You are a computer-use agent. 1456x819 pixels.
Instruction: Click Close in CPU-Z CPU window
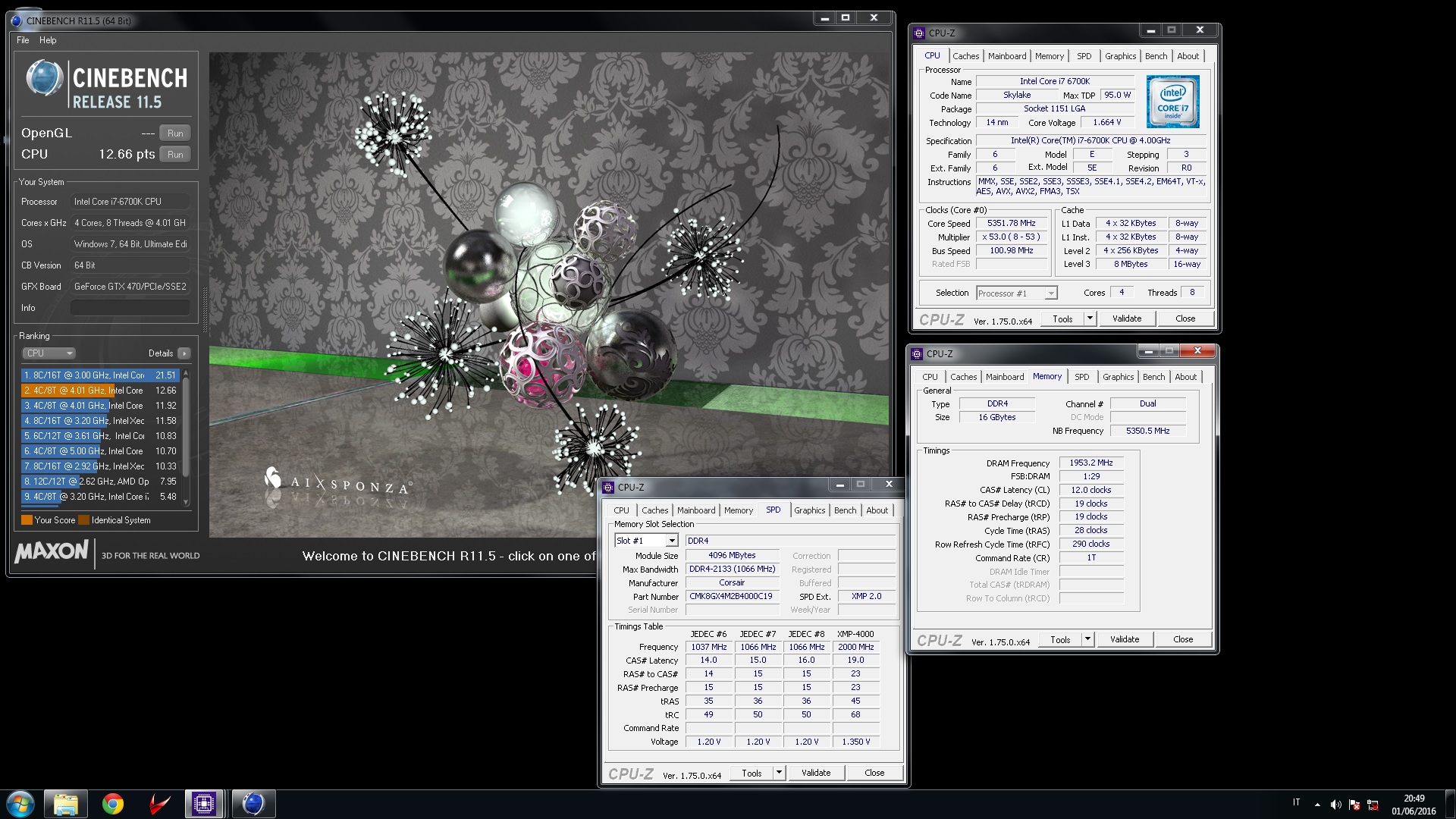point(1185,319)
